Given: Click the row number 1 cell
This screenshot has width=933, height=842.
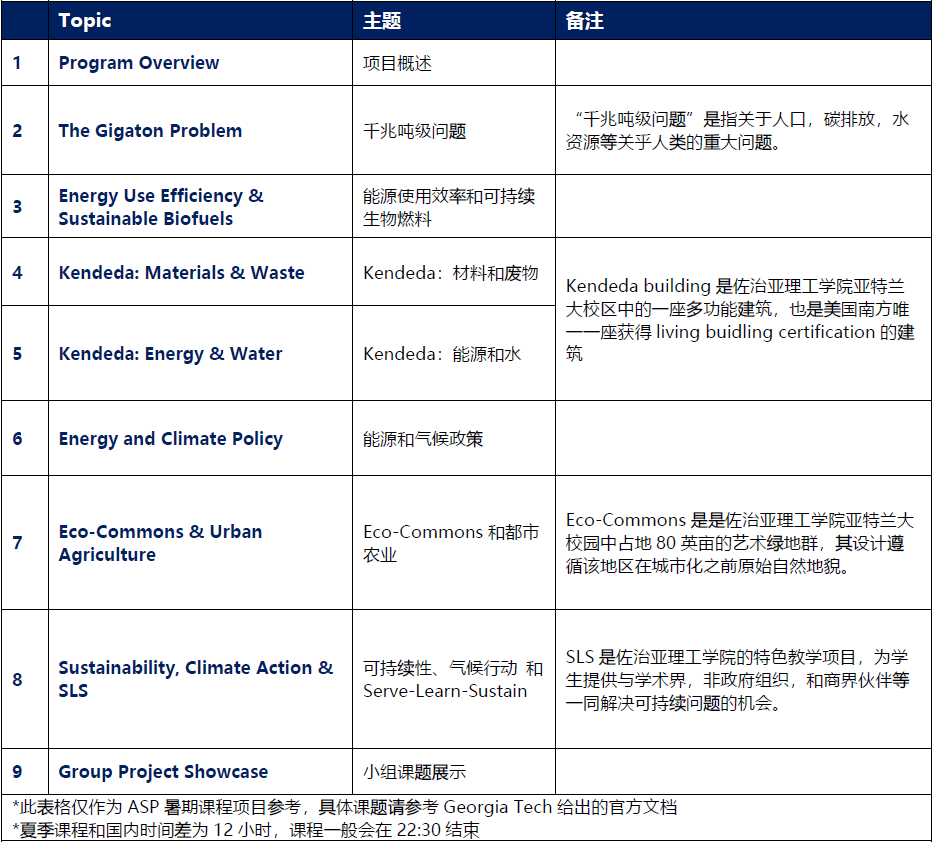Looking at the screenshot, I should coord(24,62).
